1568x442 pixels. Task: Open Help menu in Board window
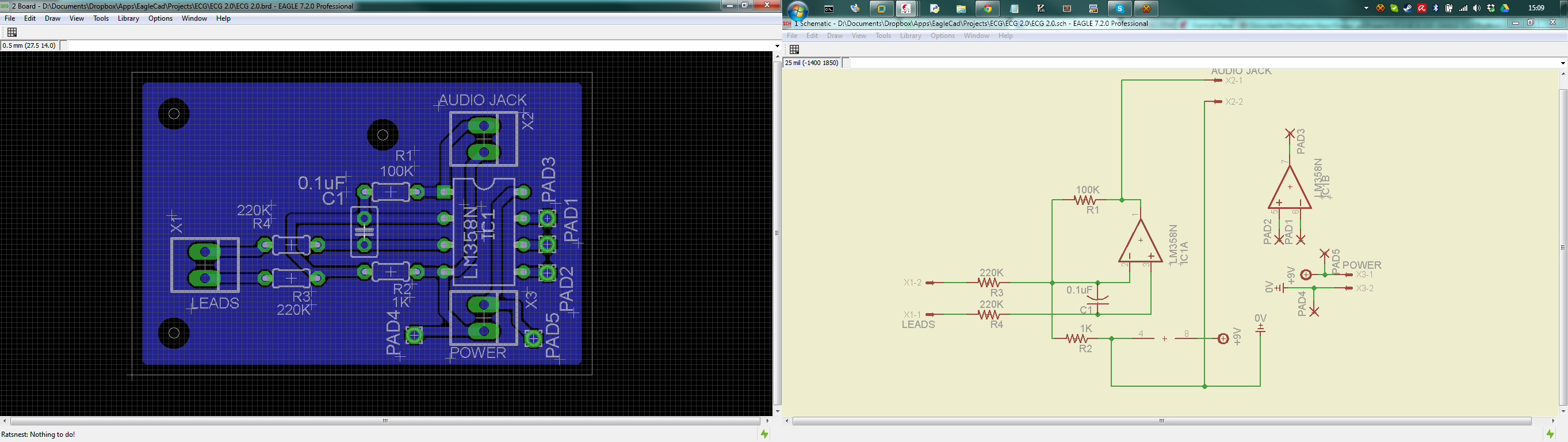[223, 18]
